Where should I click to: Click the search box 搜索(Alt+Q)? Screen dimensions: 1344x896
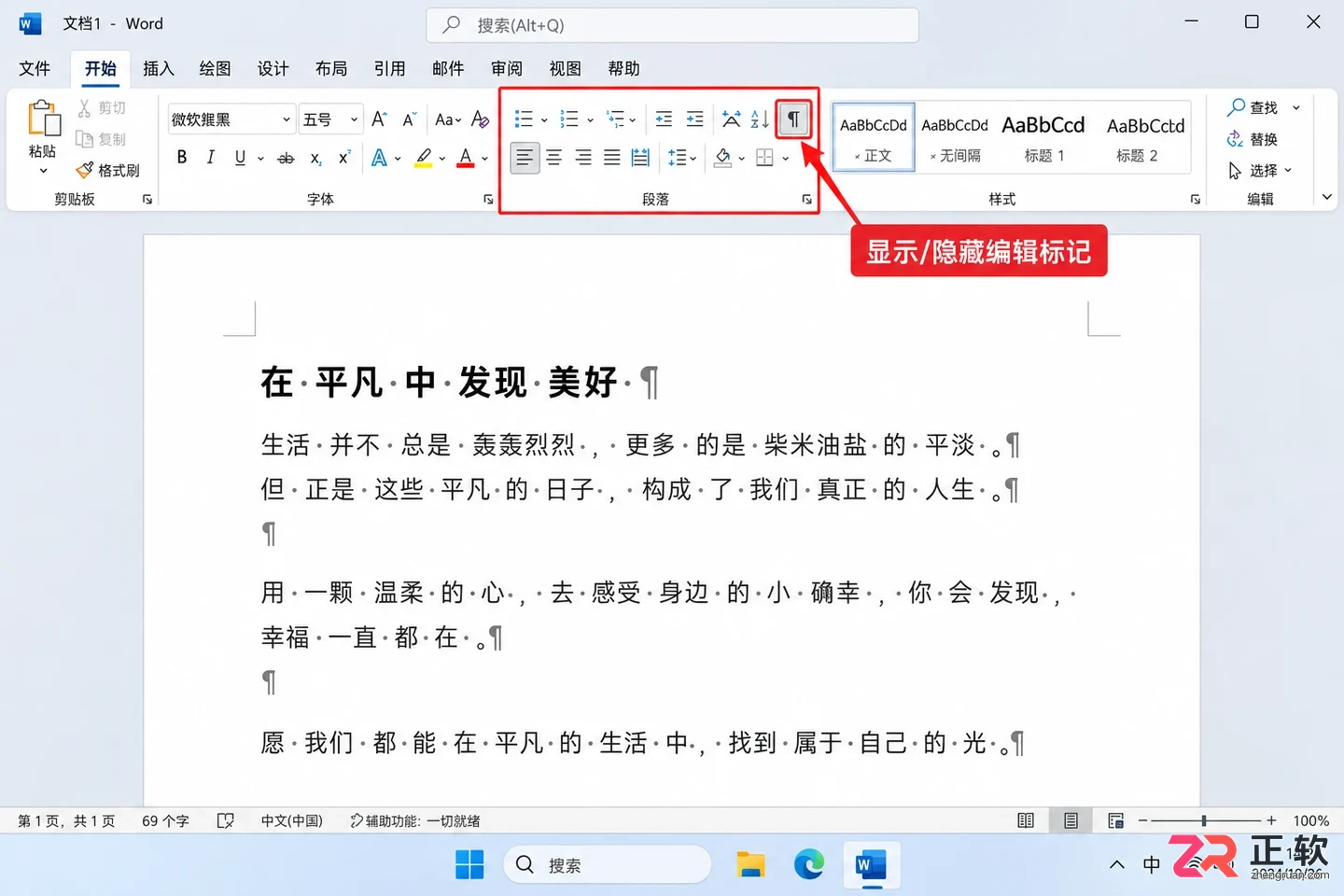[672, 25]
